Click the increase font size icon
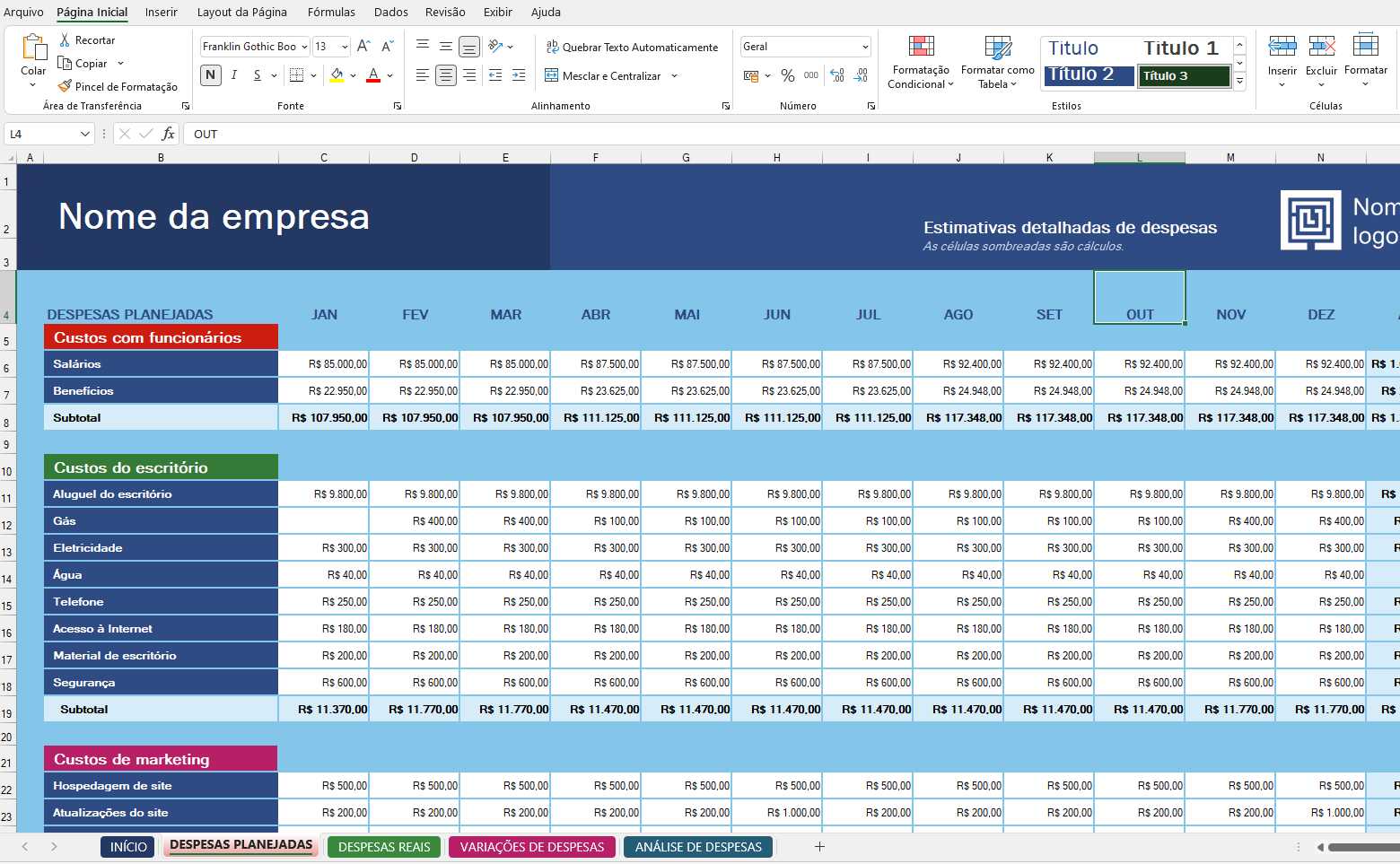1400x864 pixels. pos(363,47)
